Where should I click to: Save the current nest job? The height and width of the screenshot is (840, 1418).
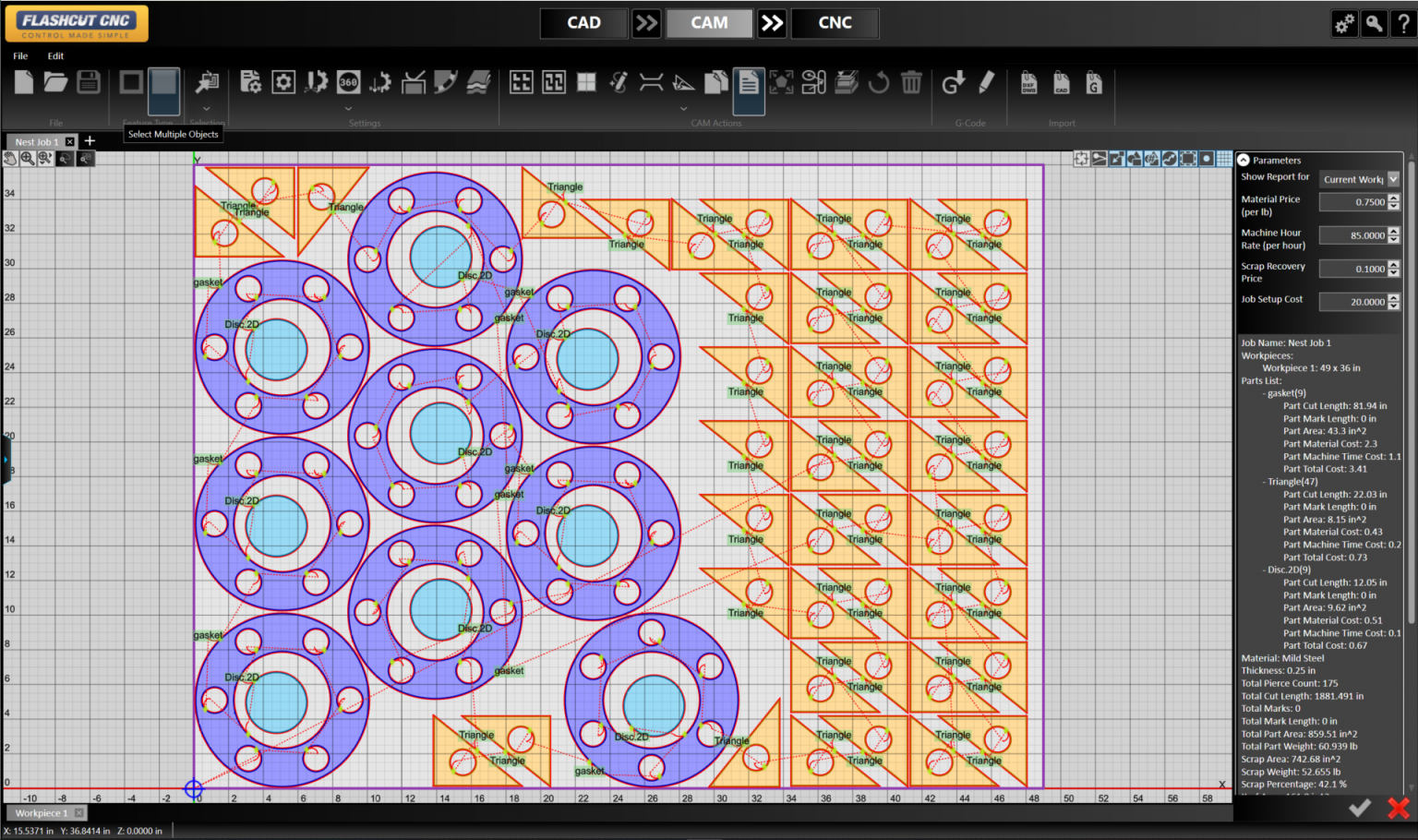coord(88,81)
